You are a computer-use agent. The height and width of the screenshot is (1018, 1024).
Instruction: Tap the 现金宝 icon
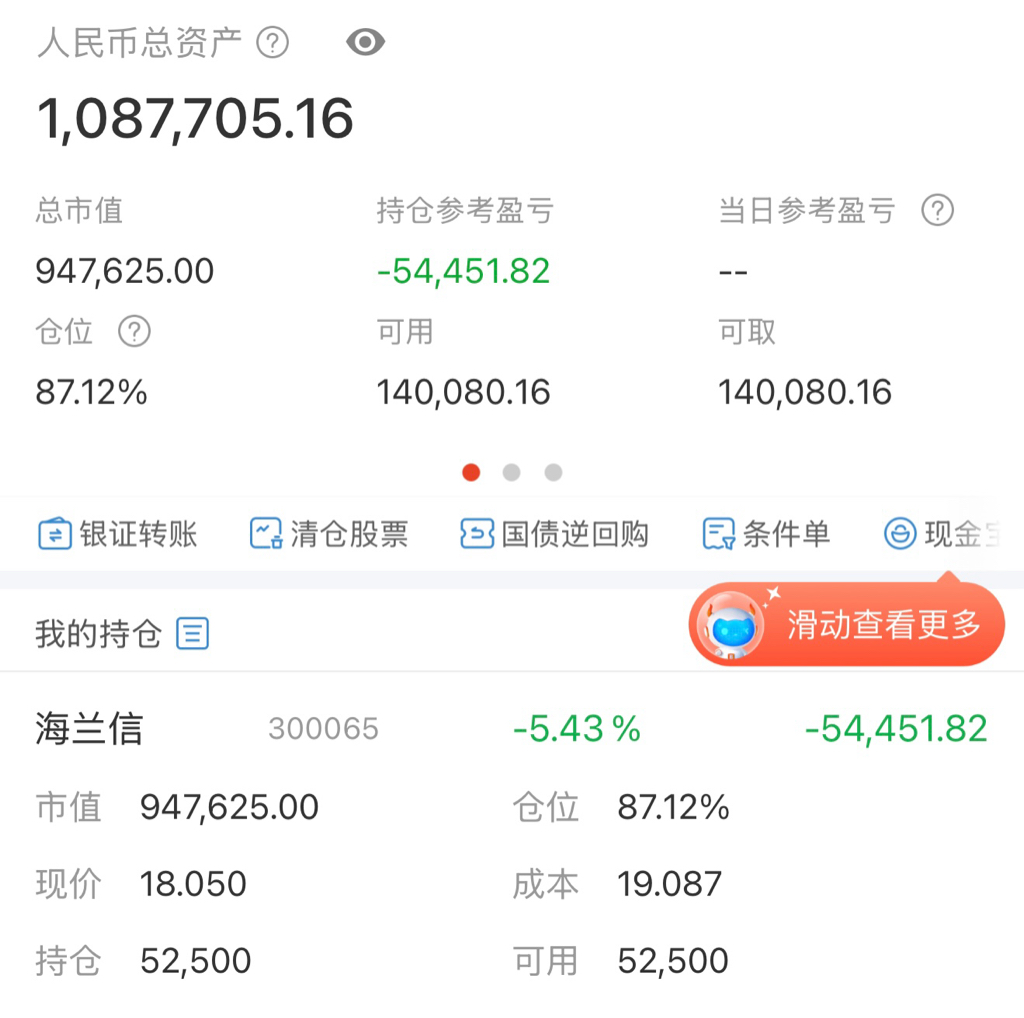click(900, 533)
